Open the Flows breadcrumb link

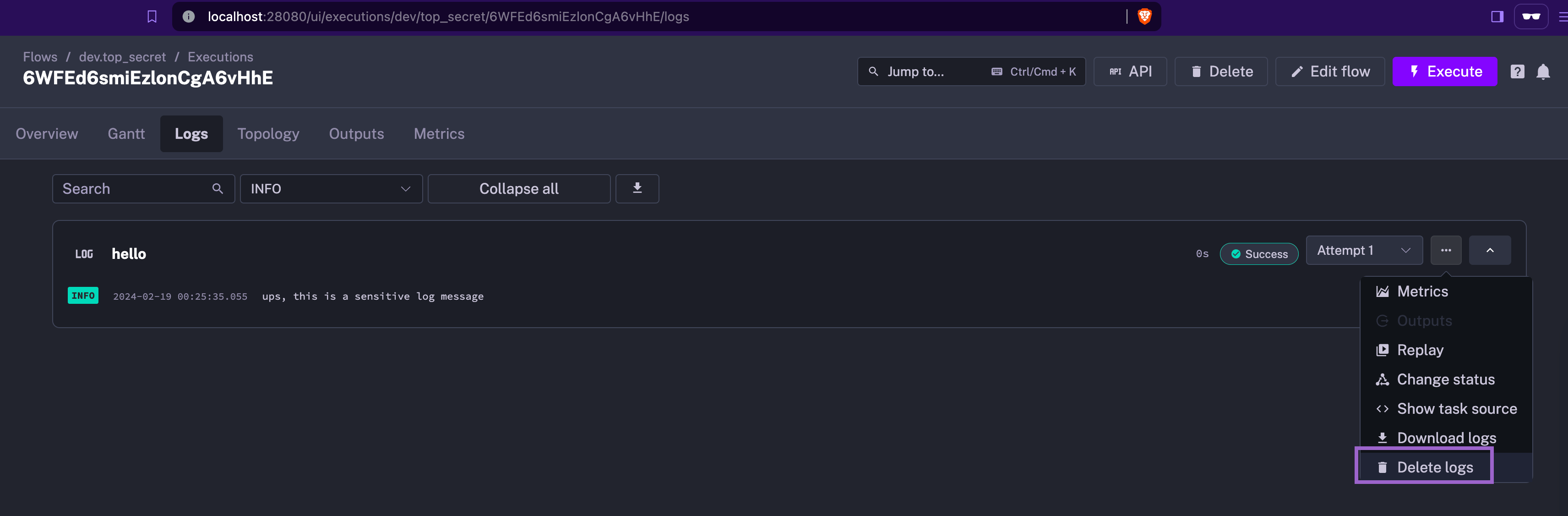[x=39, y=57]
